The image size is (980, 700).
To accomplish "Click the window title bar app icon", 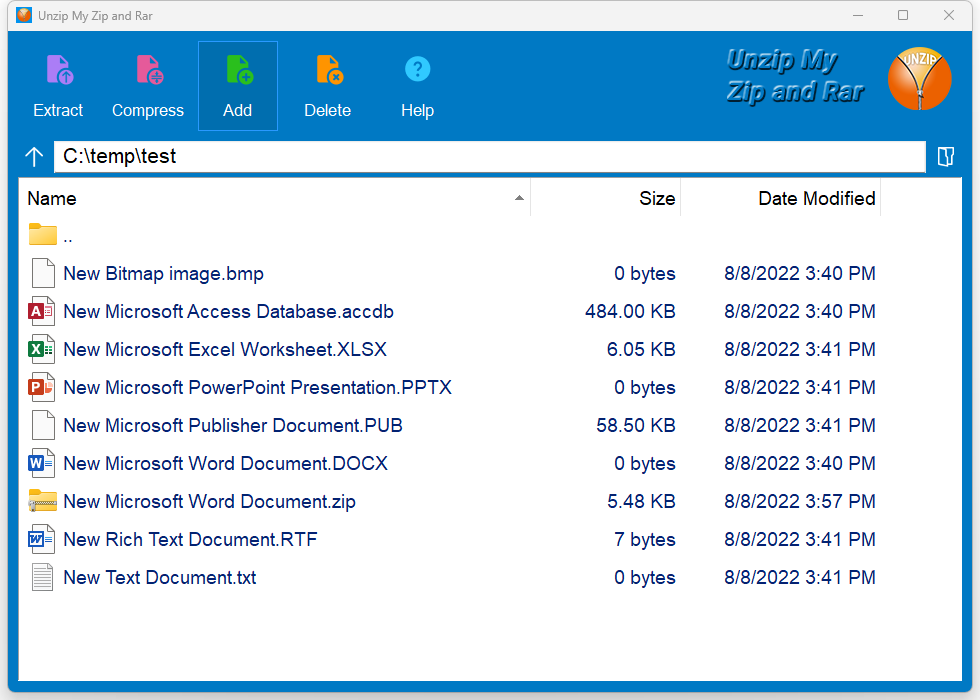I will tap(24, 15).
